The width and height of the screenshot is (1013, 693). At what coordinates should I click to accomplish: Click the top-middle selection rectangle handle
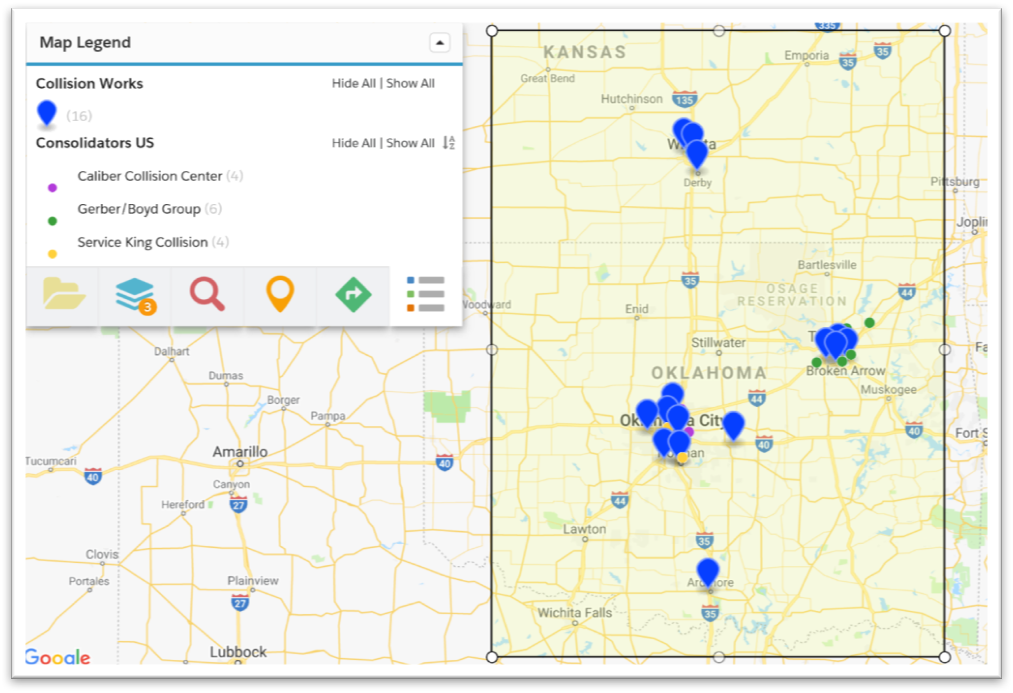point(718,30)
